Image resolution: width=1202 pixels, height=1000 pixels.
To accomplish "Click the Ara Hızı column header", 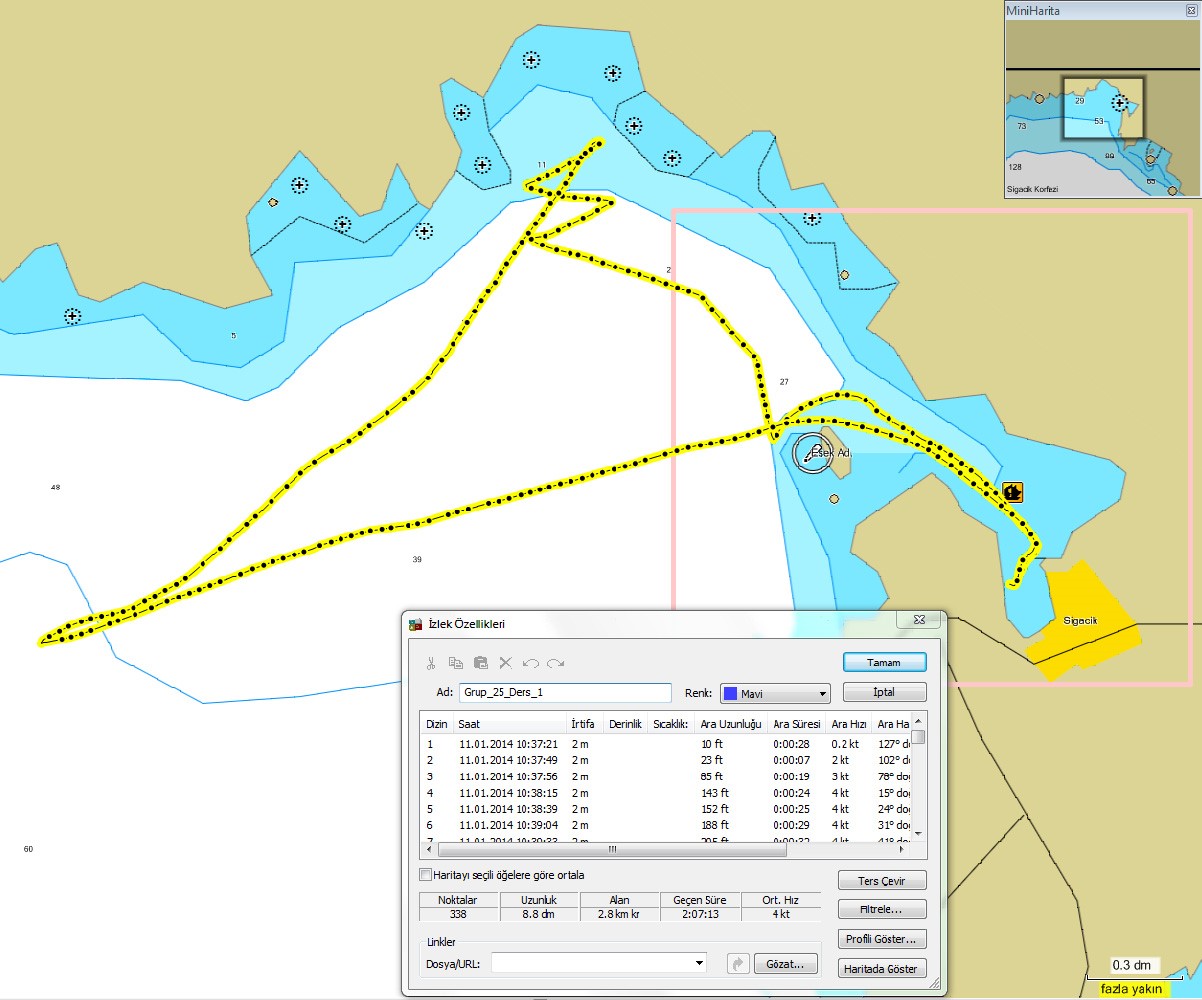I will [849, 724].
